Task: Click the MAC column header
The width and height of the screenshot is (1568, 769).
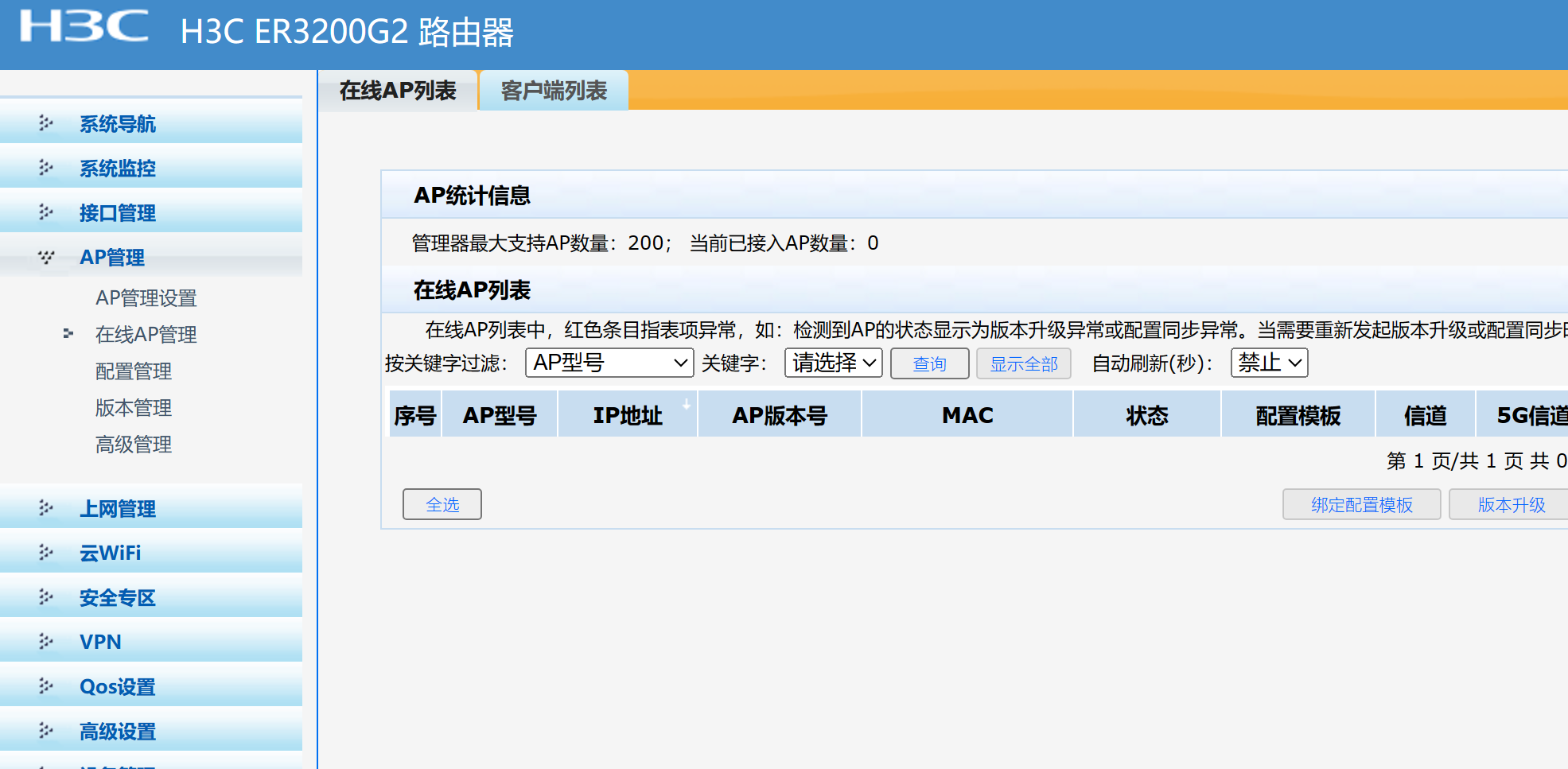Action: [x=967, y=414]
